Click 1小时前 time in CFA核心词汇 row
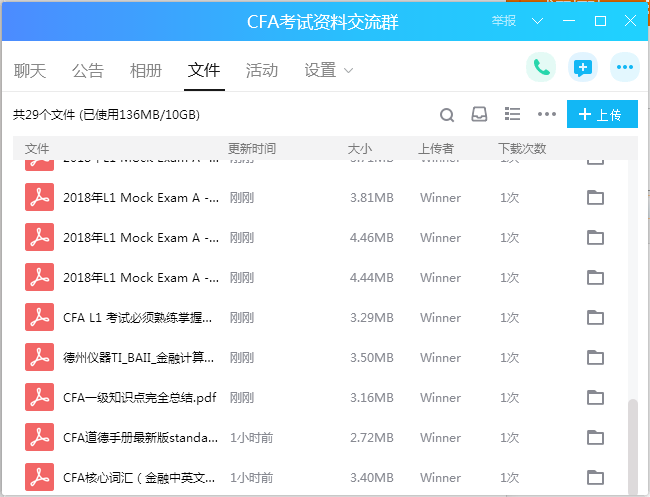The width and height of the screenshot is (650, 497). 252,478
